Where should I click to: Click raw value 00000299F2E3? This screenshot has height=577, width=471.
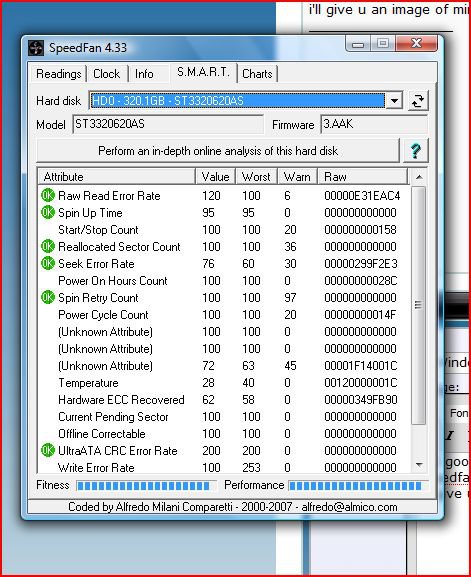click(x=361, y=264)
